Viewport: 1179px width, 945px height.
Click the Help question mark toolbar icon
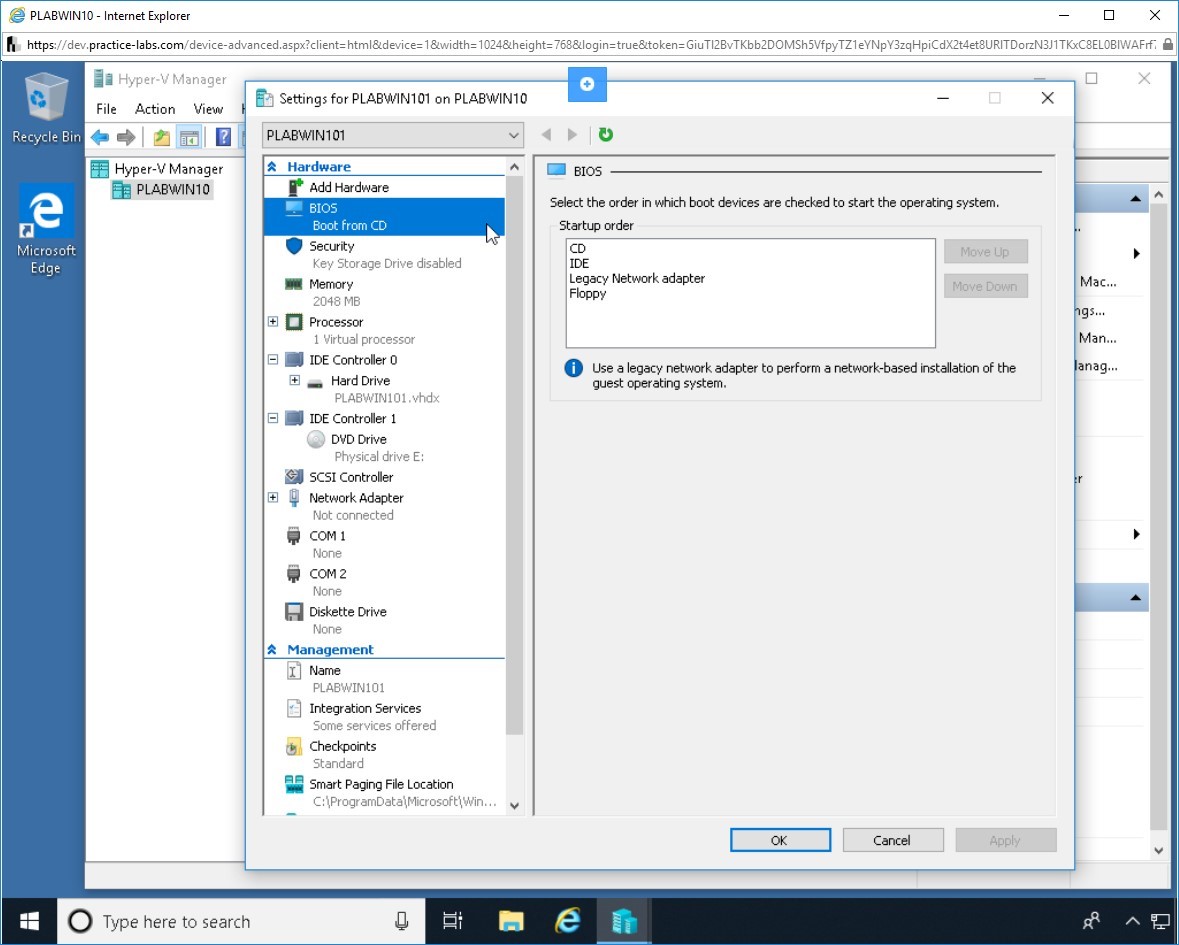pyautogui.click(x=223, y=137)
